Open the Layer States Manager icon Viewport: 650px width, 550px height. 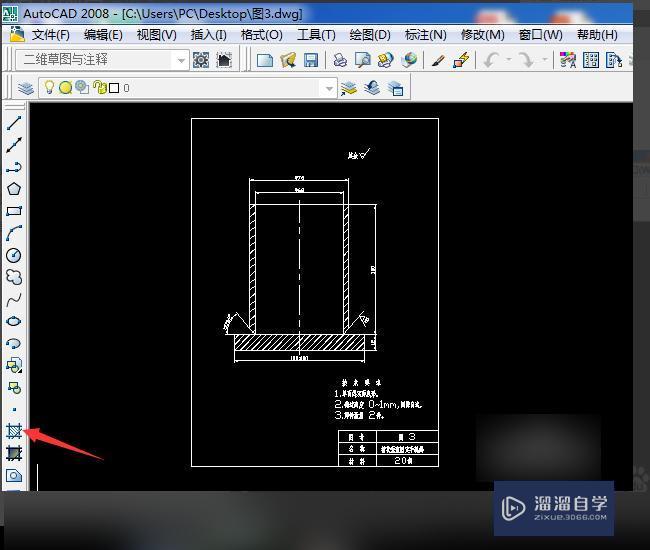click(395, 88)
